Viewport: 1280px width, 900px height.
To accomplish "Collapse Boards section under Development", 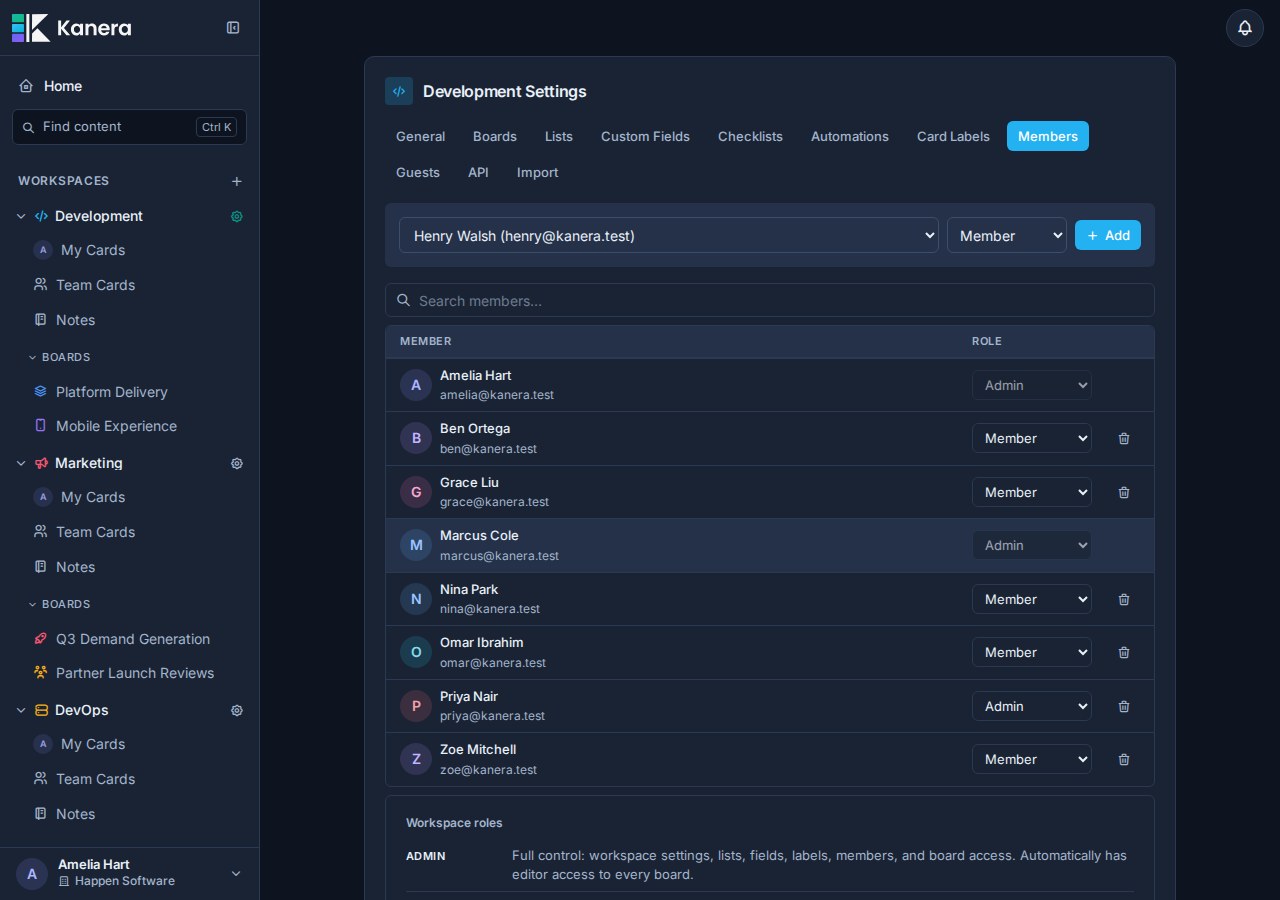I will 59,357.
